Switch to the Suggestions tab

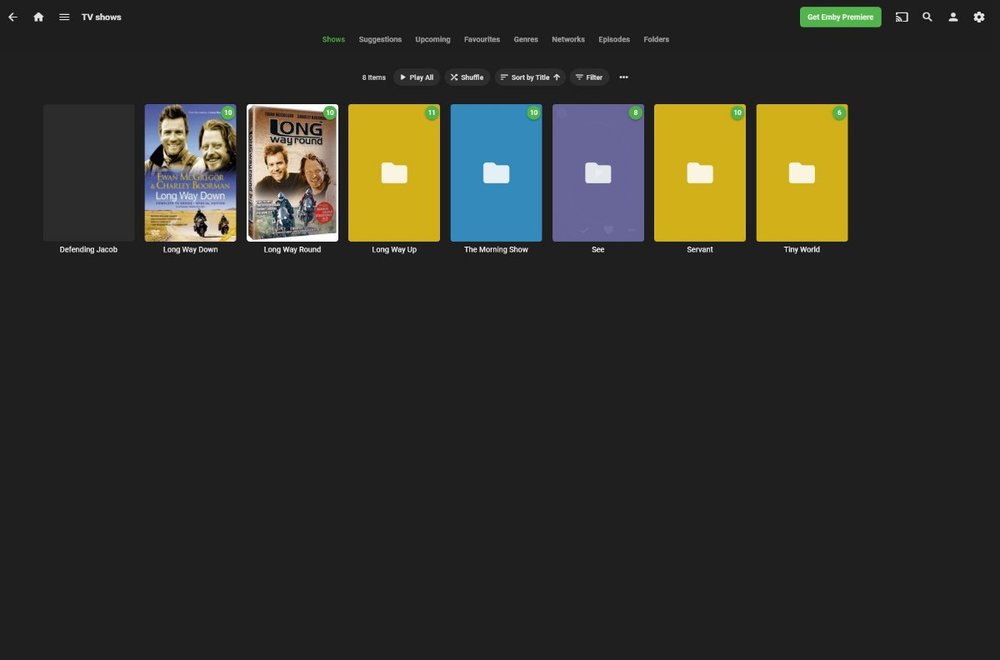[380, 38]
